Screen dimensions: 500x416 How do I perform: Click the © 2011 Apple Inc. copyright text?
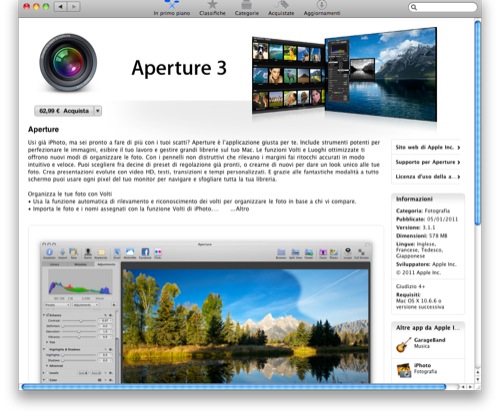[418, 272]
